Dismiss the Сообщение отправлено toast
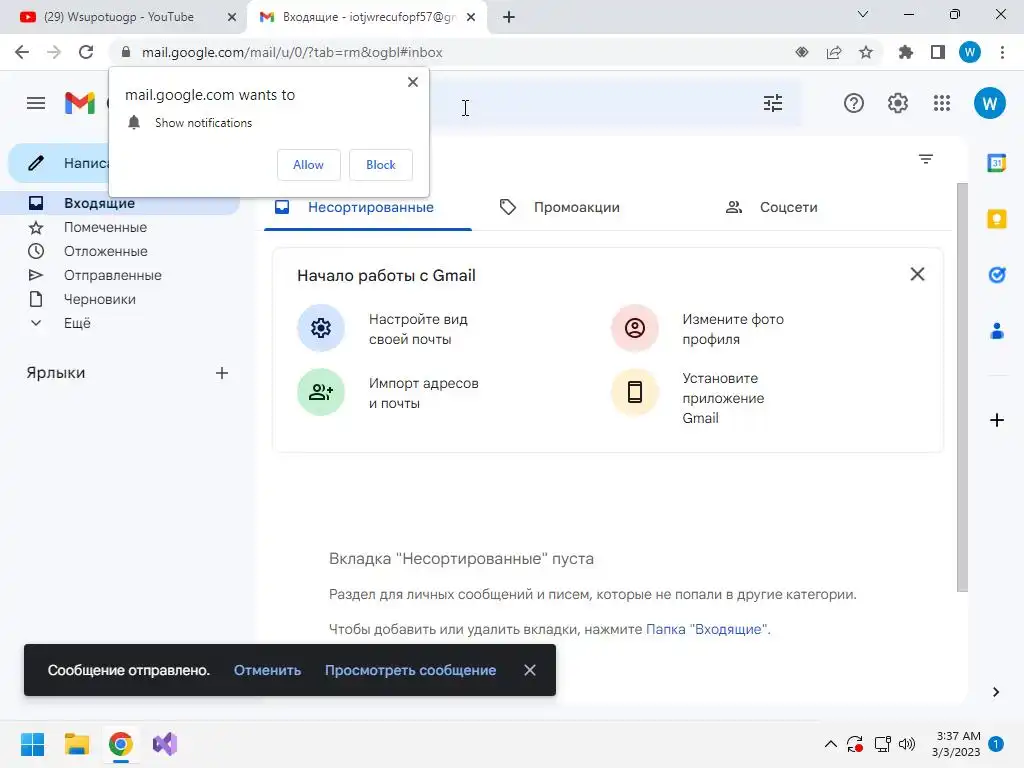The width and height of the screenshot is (1024, 768). (x=530, y=670)
